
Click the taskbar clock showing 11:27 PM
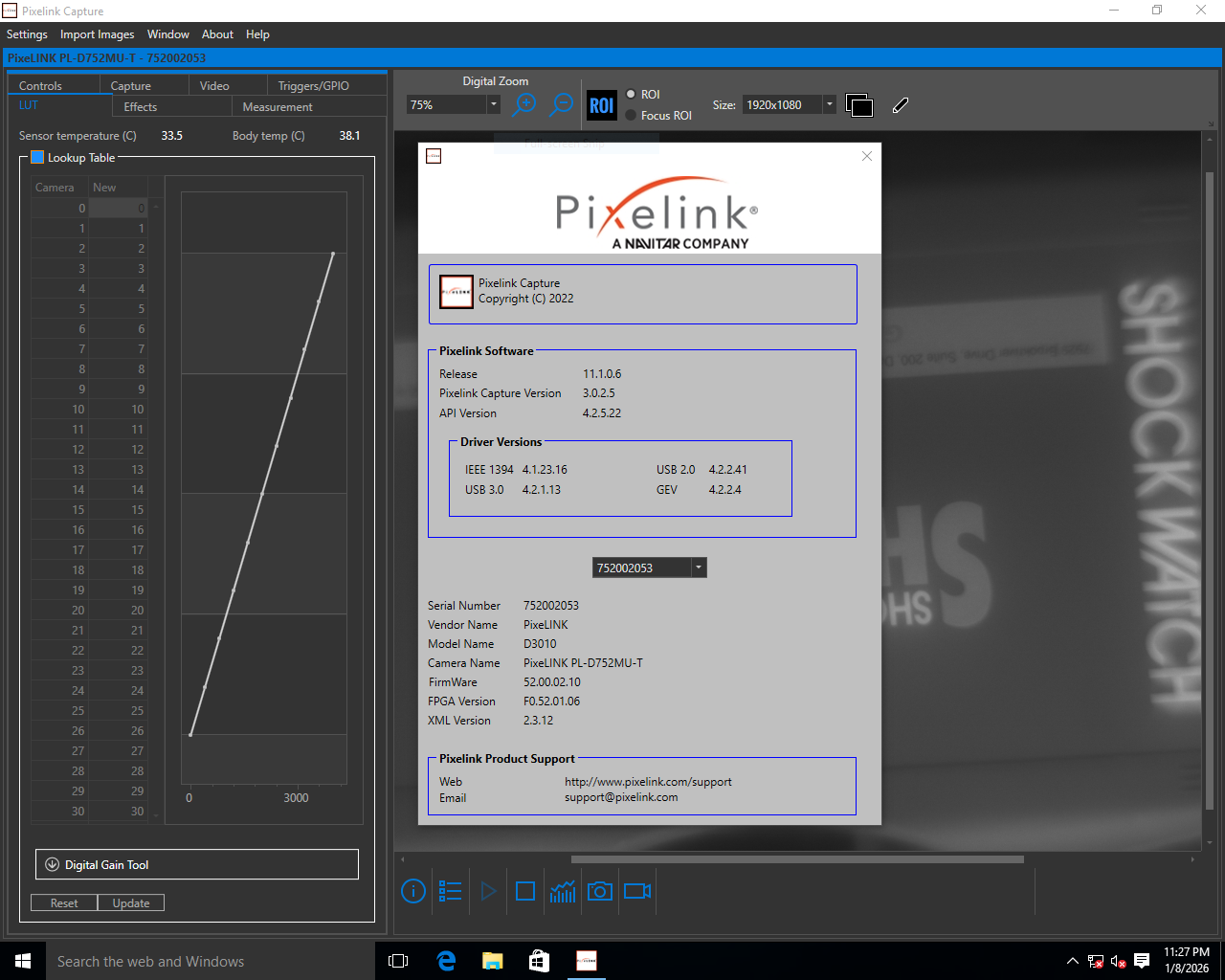click(x=1187, y=960)
